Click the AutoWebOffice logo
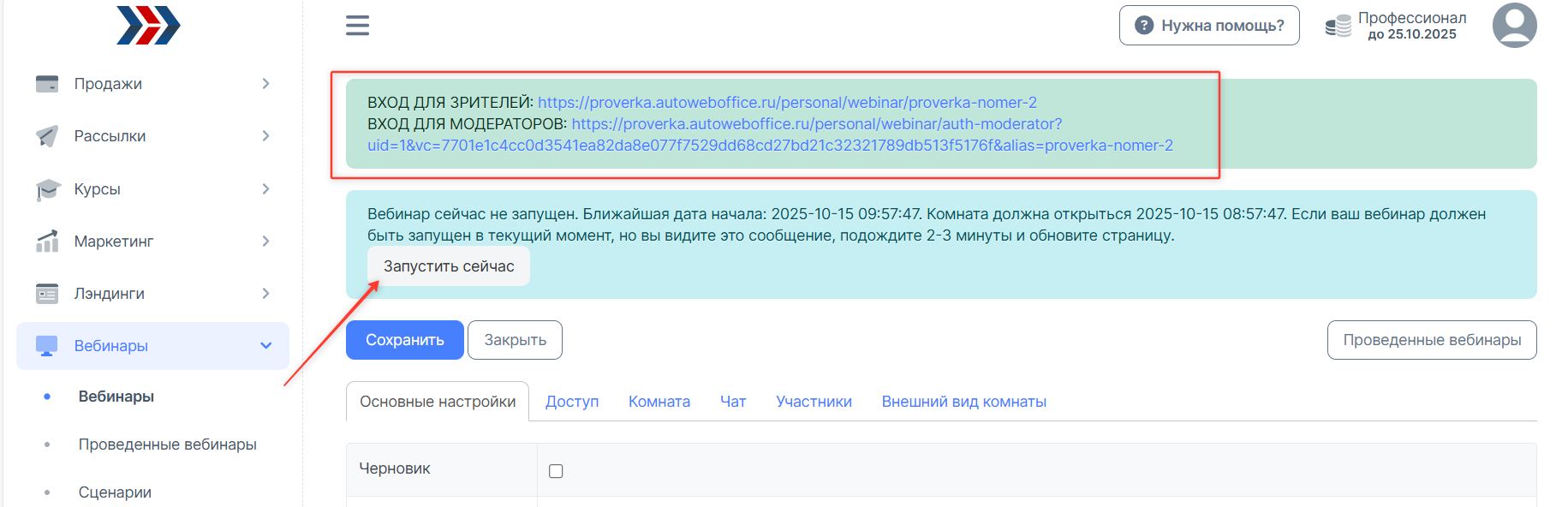 (148, 25)
